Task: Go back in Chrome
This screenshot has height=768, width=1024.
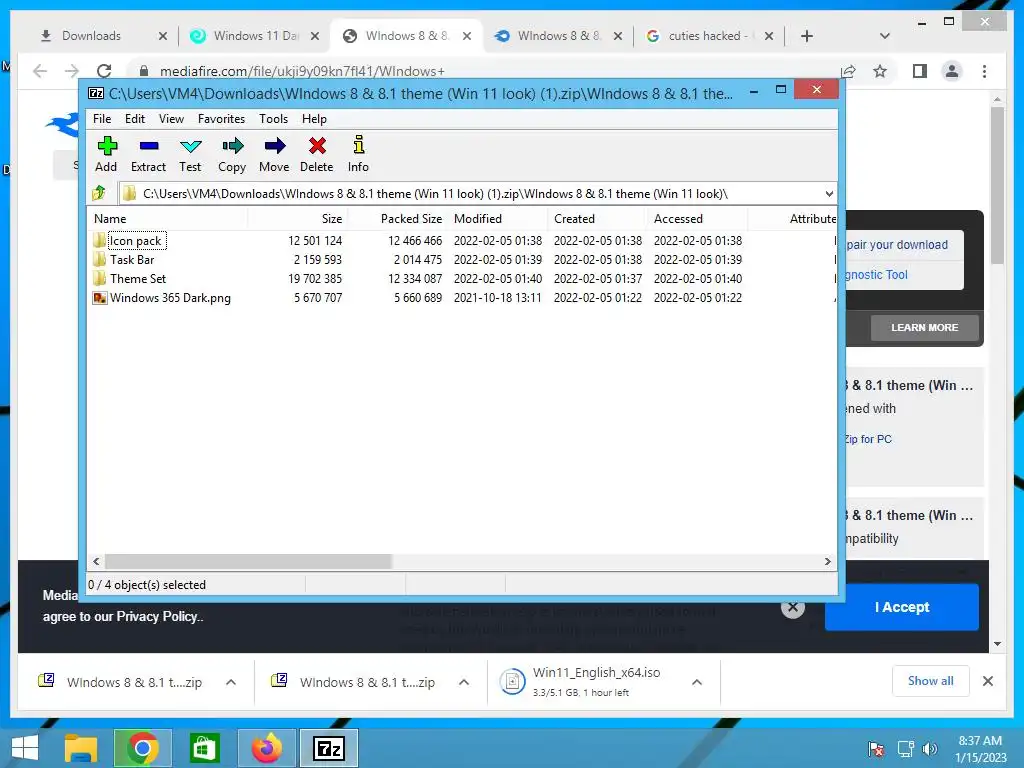Action: point(40,71)
